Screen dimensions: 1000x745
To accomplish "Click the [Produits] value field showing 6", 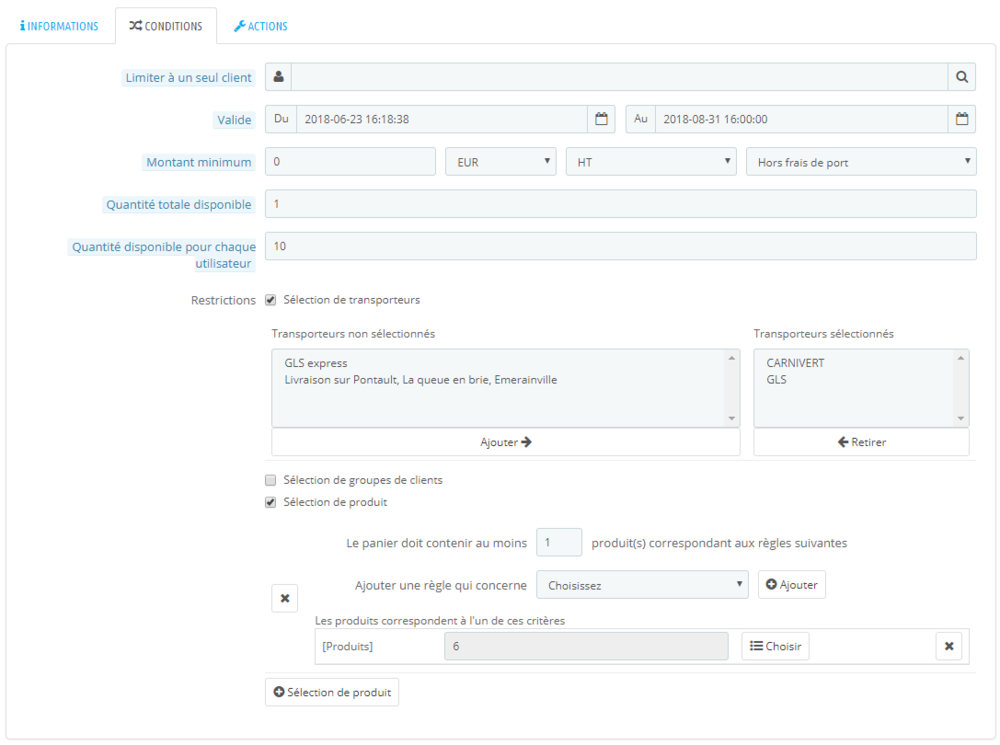I will pos(586,646).
